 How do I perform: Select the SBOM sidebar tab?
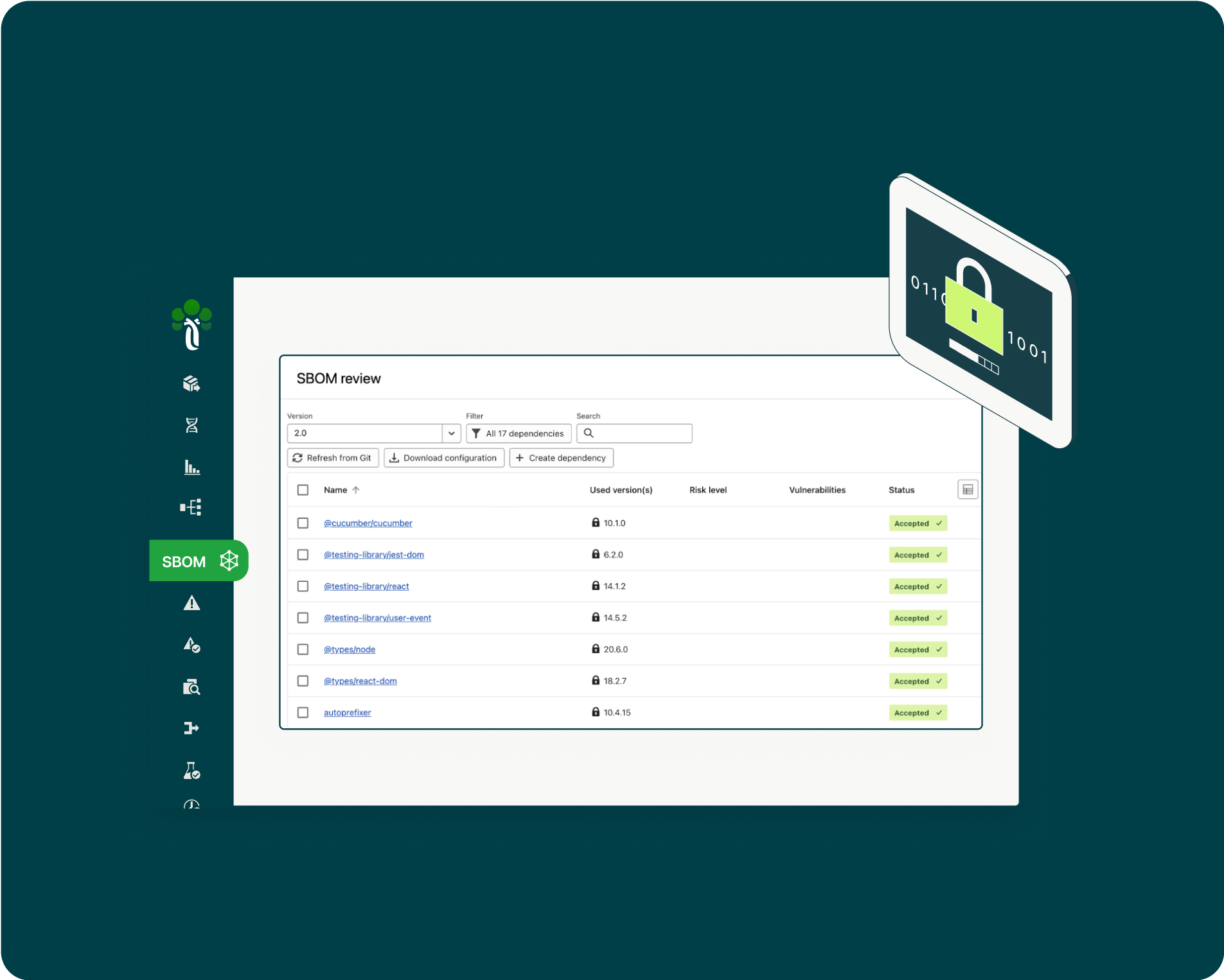tap(199, 561)
